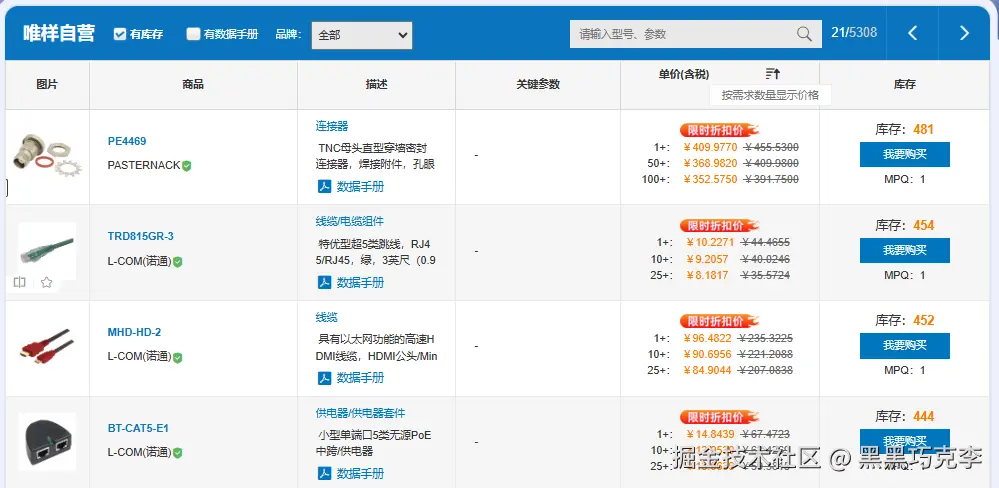The width and height of the screenshot is (999, 488).
Task: Open BT-CAT5-E1 product link
Action: pyautogui.click(x=138, y=428)
